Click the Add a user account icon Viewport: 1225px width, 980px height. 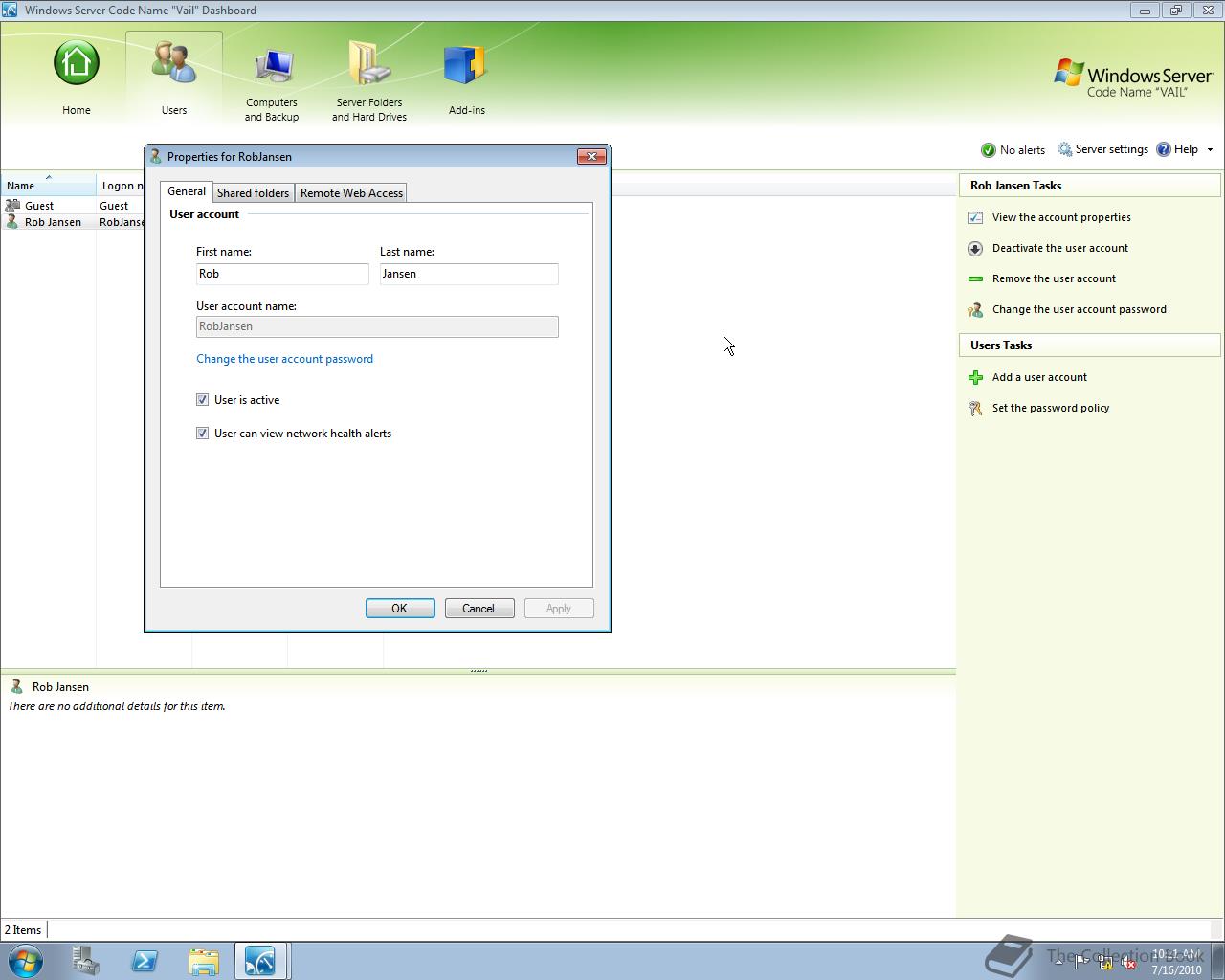coord(975,377)
